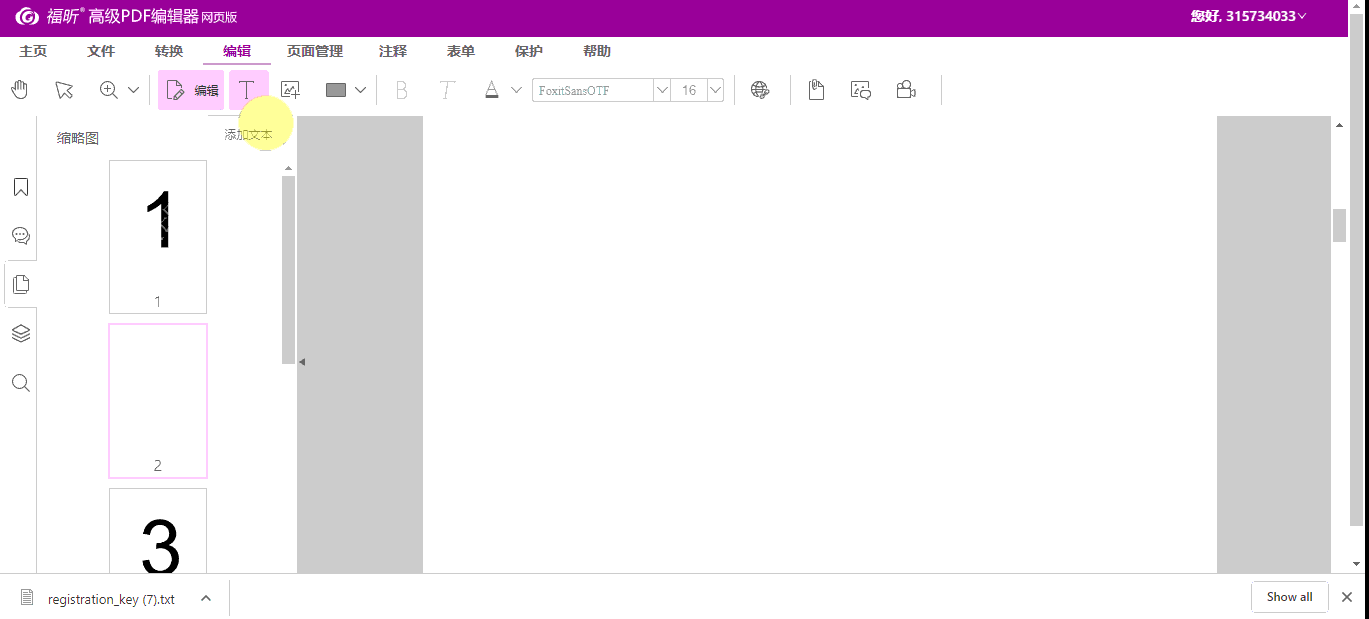Toggle the 编辑 edit object mode
The width and height of the screenshot is (1369, 619).
(x=191, y=90)
